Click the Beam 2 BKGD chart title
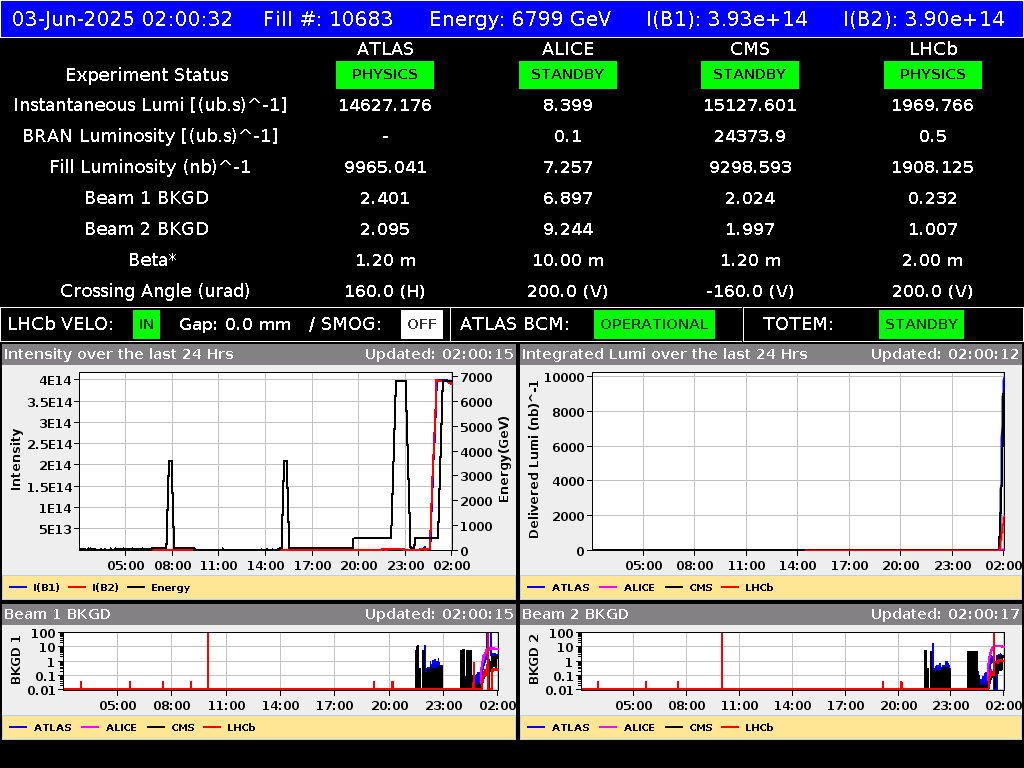The height and width of the screenshot is (768, 1024). [x=575, y=614]
